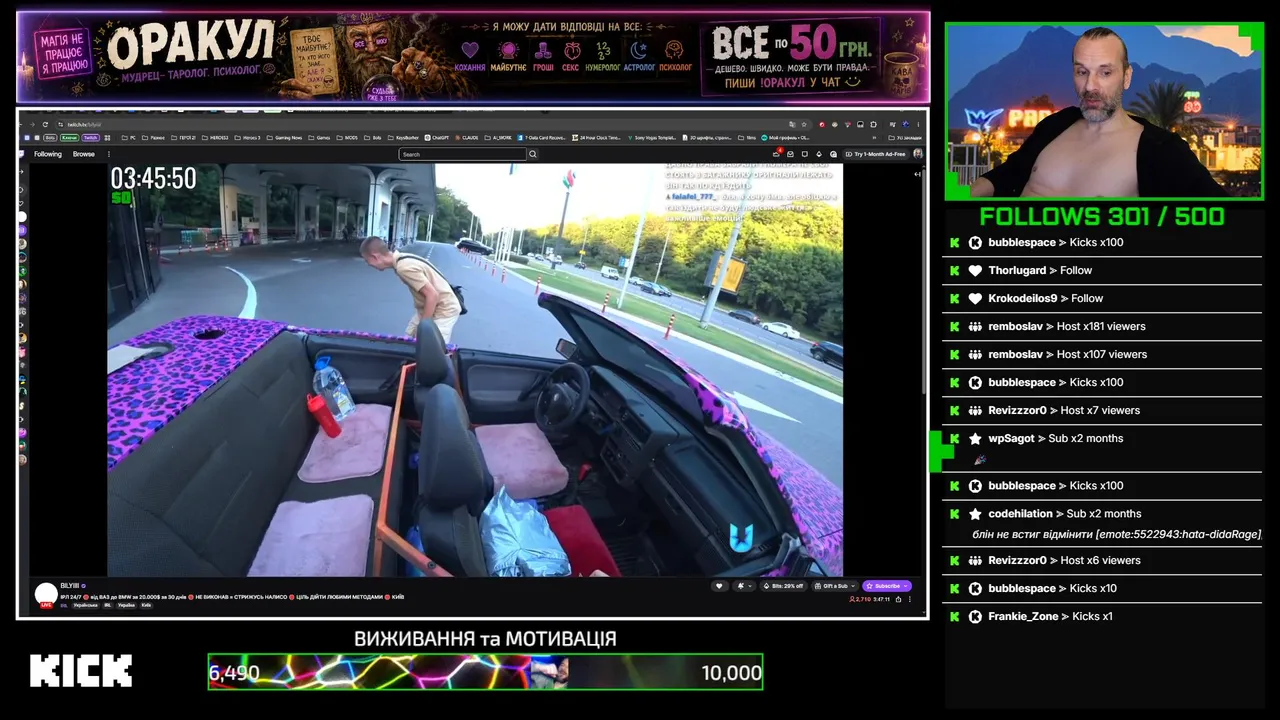Click the KICK logo
Viewport: 1280px width, 720px height.
pyautogui.click(x=81, y=671)
